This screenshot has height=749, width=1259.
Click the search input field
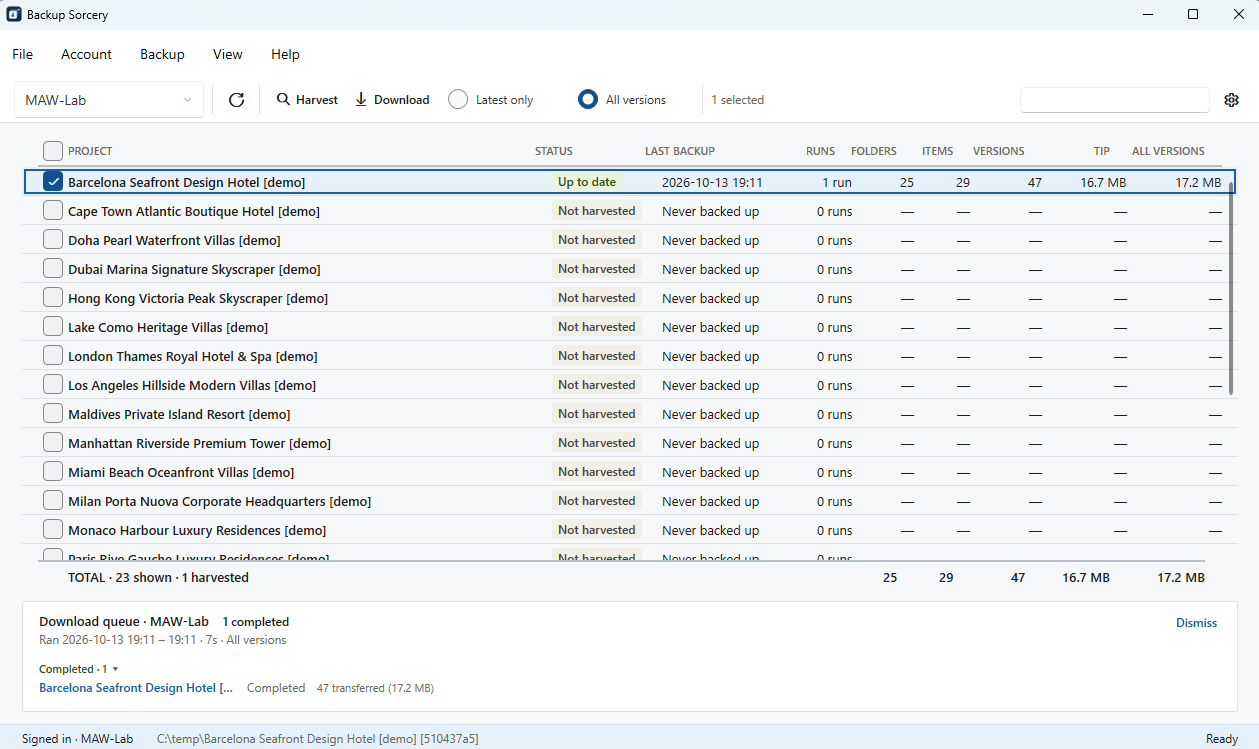tap(1114, 100)
